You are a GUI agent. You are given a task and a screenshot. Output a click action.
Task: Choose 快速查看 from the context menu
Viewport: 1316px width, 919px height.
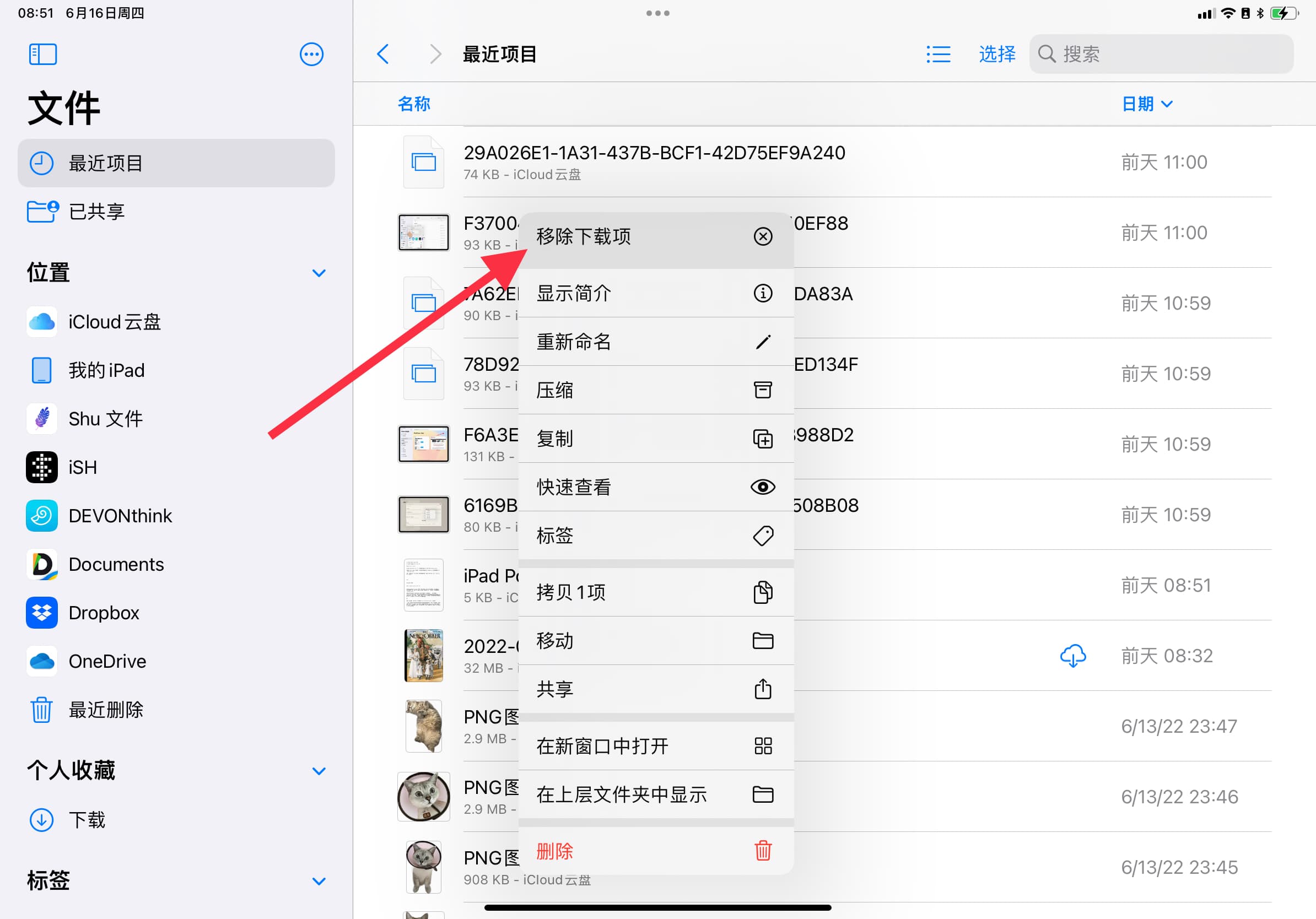656,487
